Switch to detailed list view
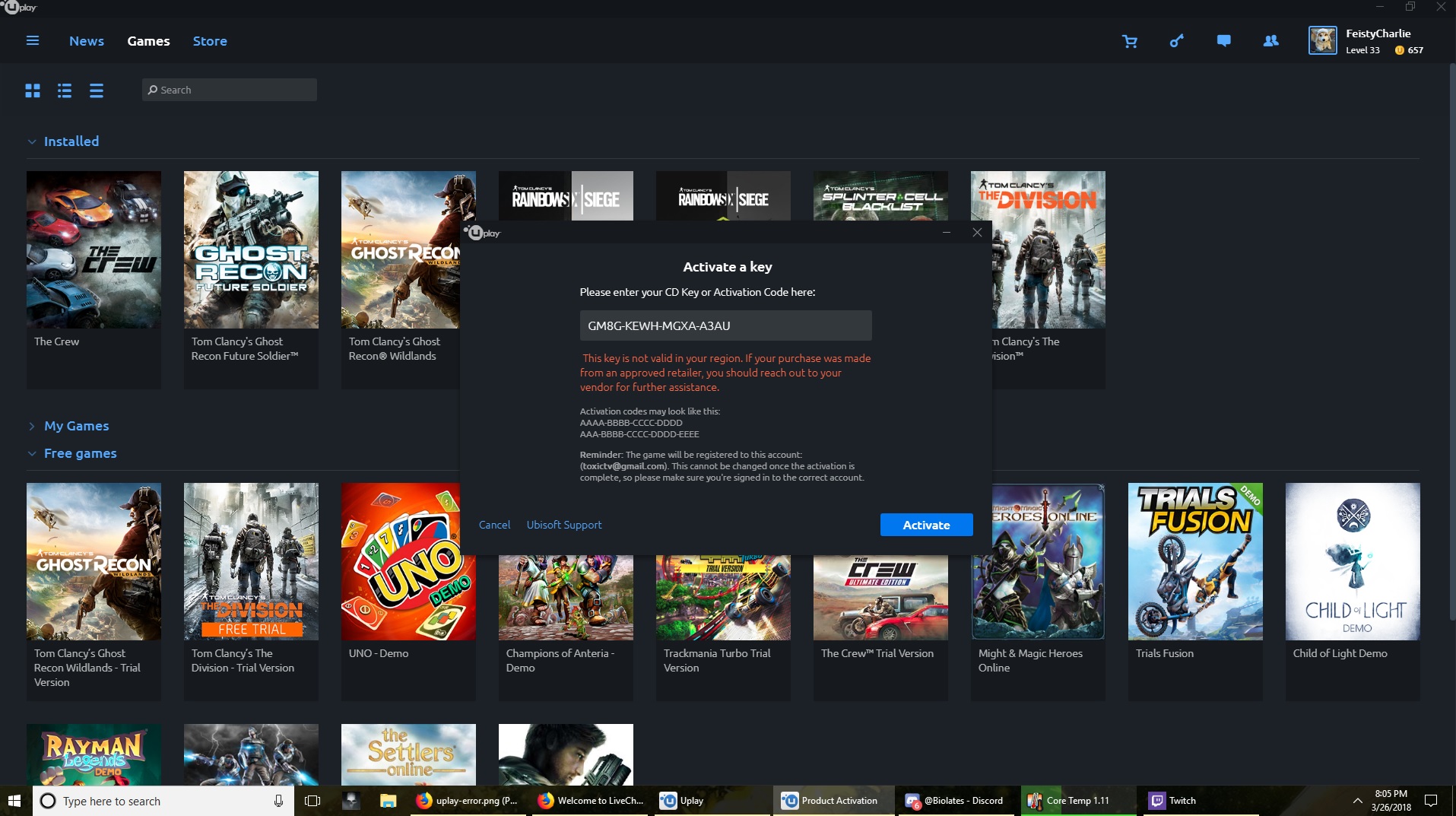1456x816 pixels. point(65,90)
